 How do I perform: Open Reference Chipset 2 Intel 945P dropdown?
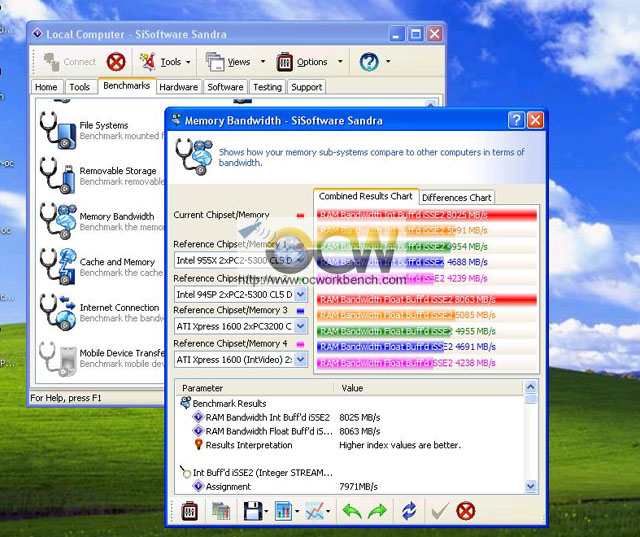tap(301, 294)
